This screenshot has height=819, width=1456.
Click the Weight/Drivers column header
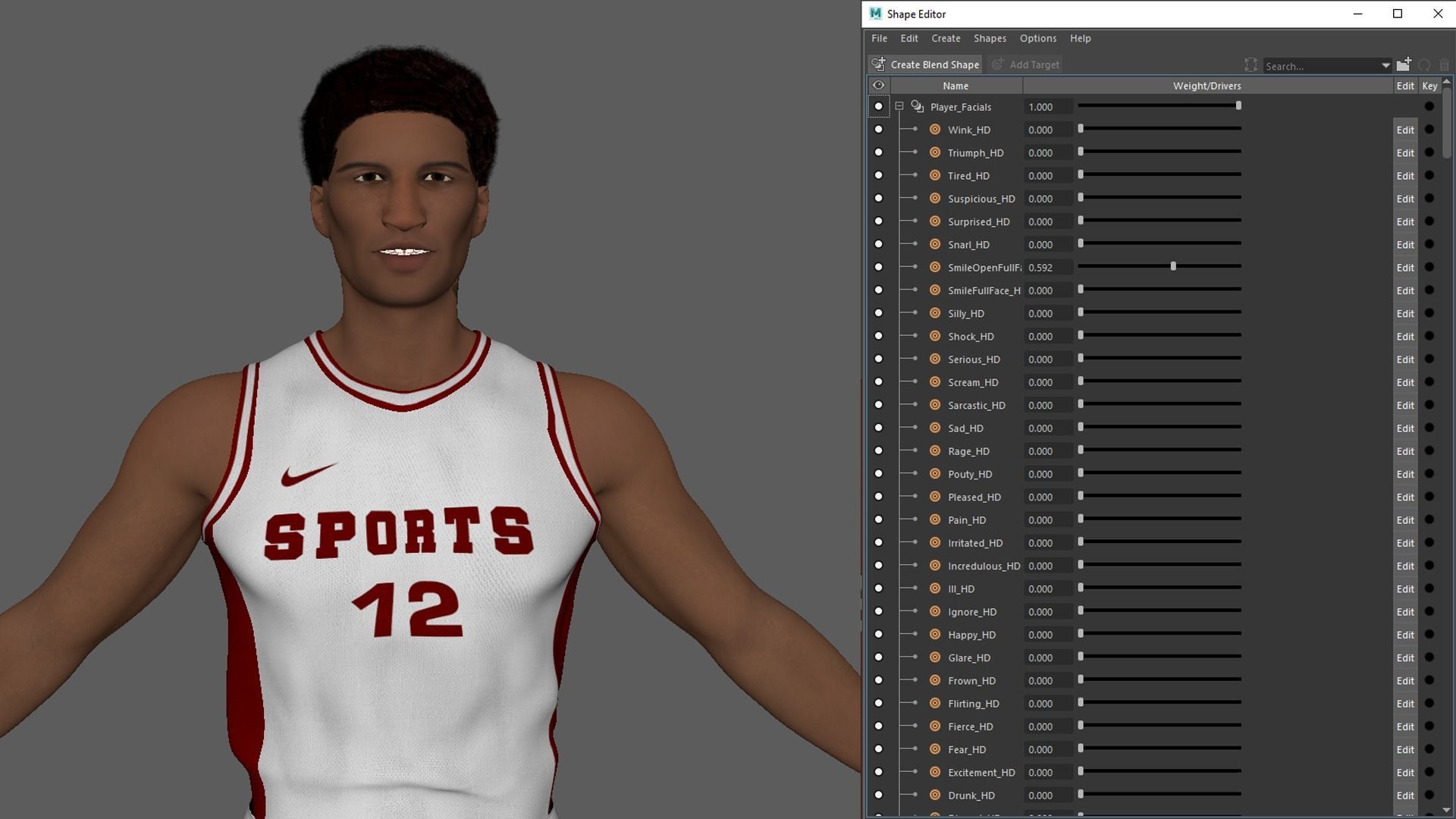(1207, 86)
